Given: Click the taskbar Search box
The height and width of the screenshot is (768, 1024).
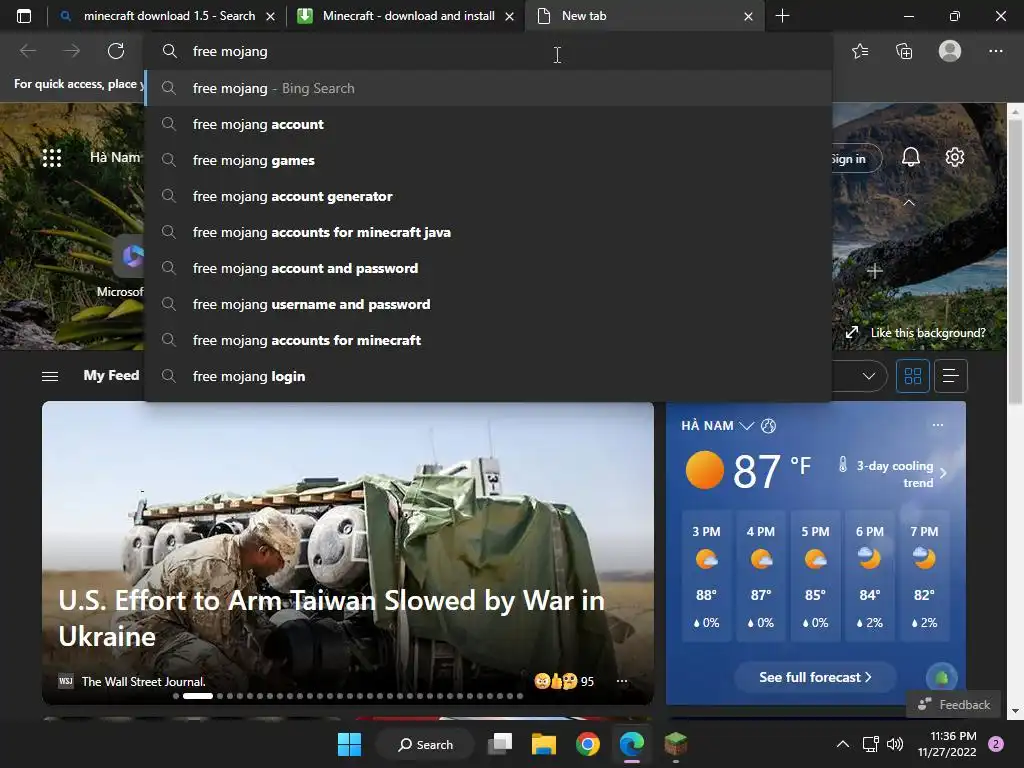Looking at the screenshot, I should point(425,744).
